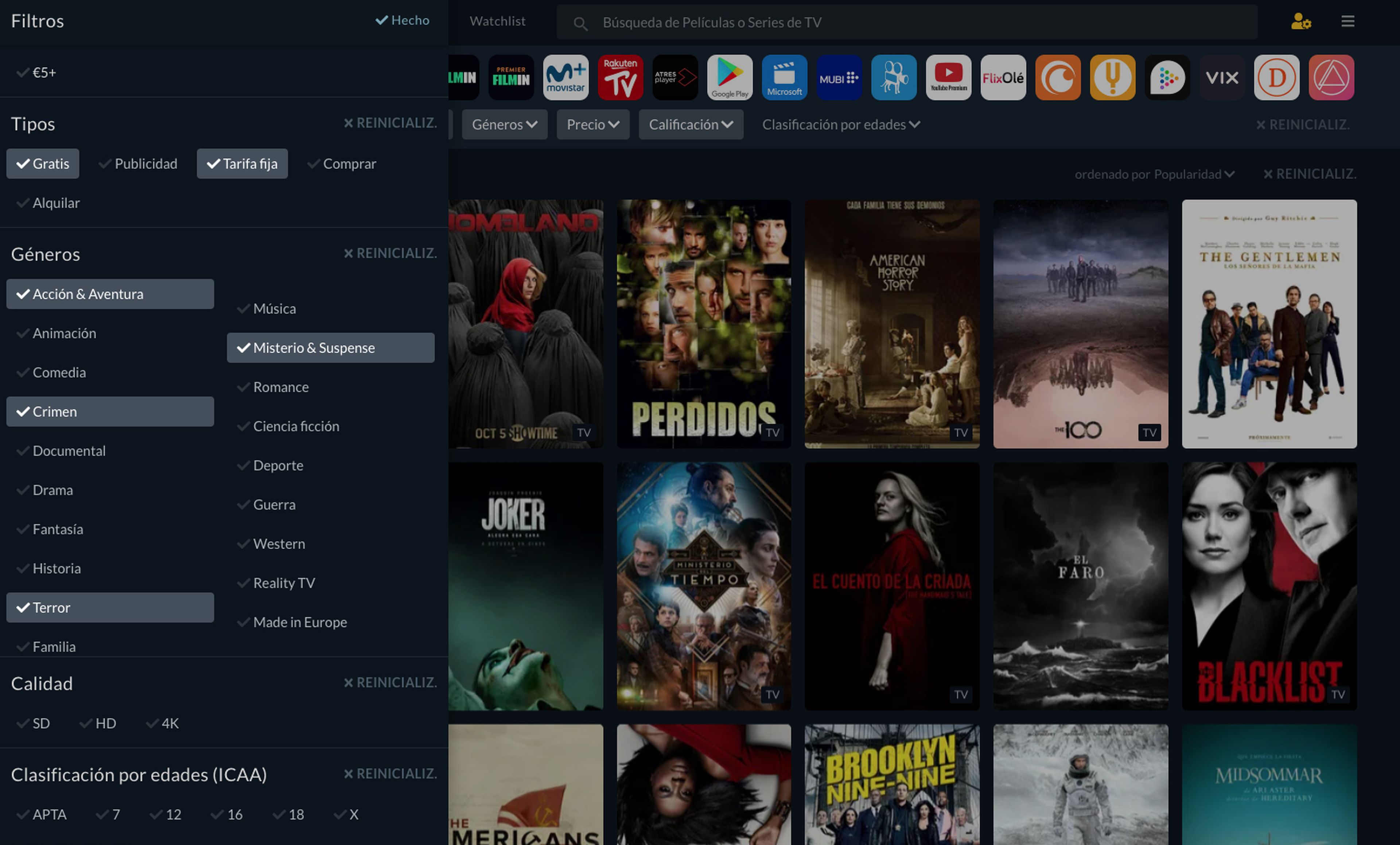
Task: Open the Watchlist tab
Action: pos(497,21)
